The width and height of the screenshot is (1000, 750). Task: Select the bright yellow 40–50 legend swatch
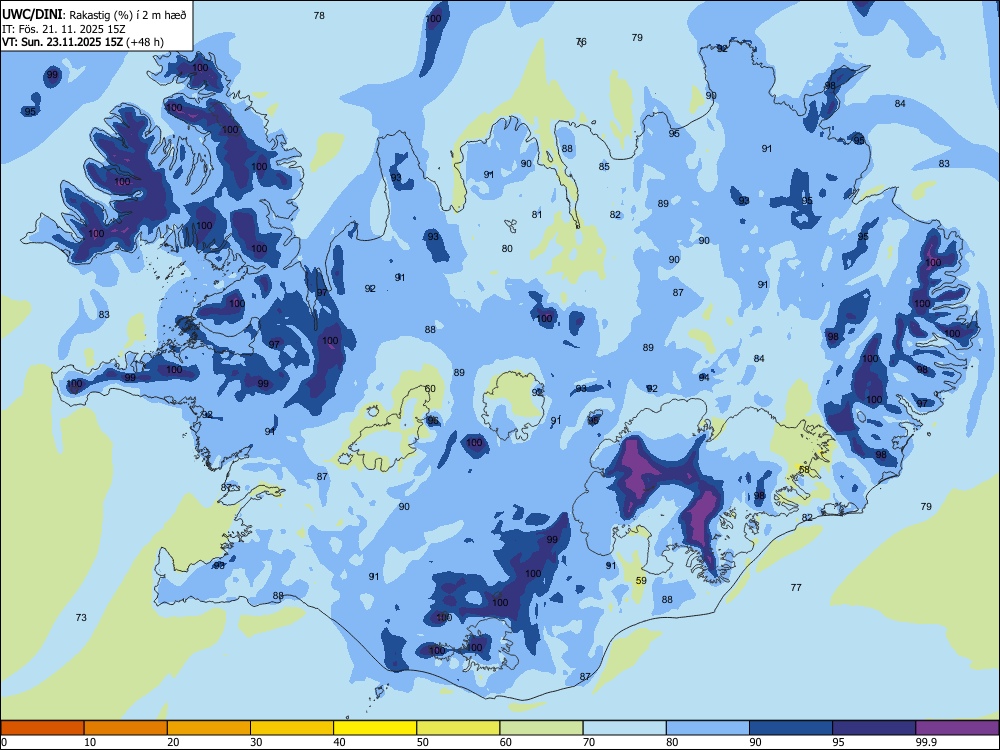pos(375,728)
